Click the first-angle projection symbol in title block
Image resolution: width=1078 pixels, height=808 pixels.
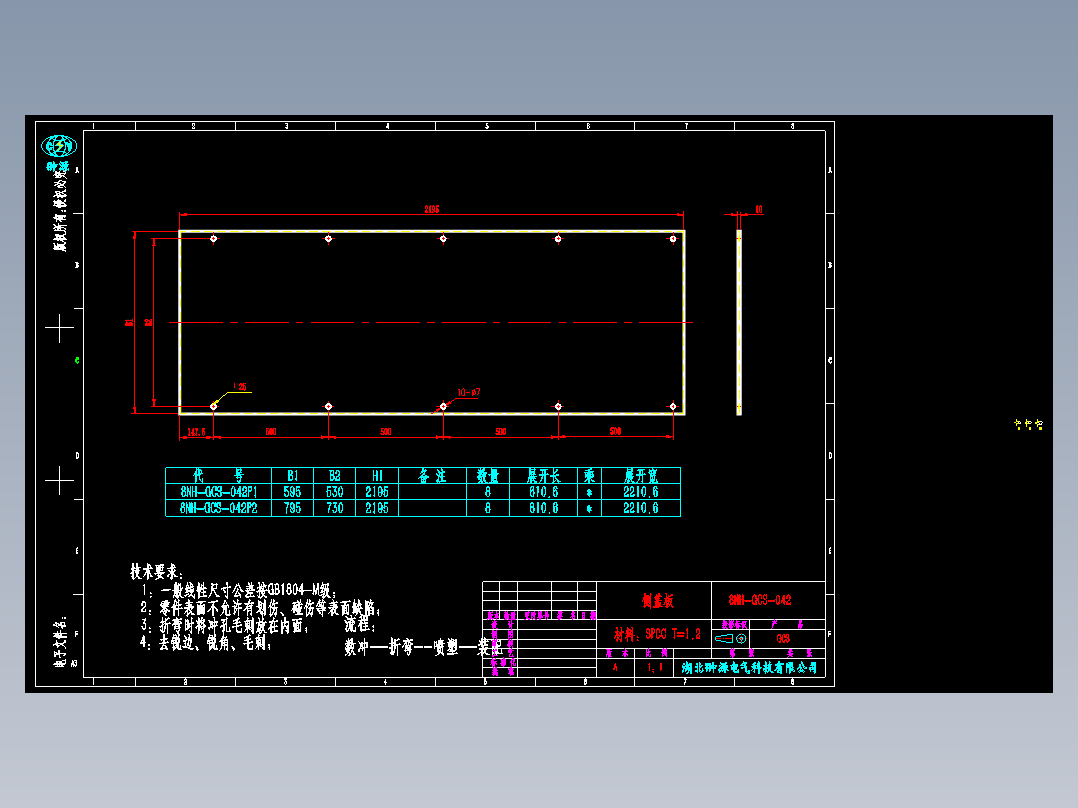731,639
